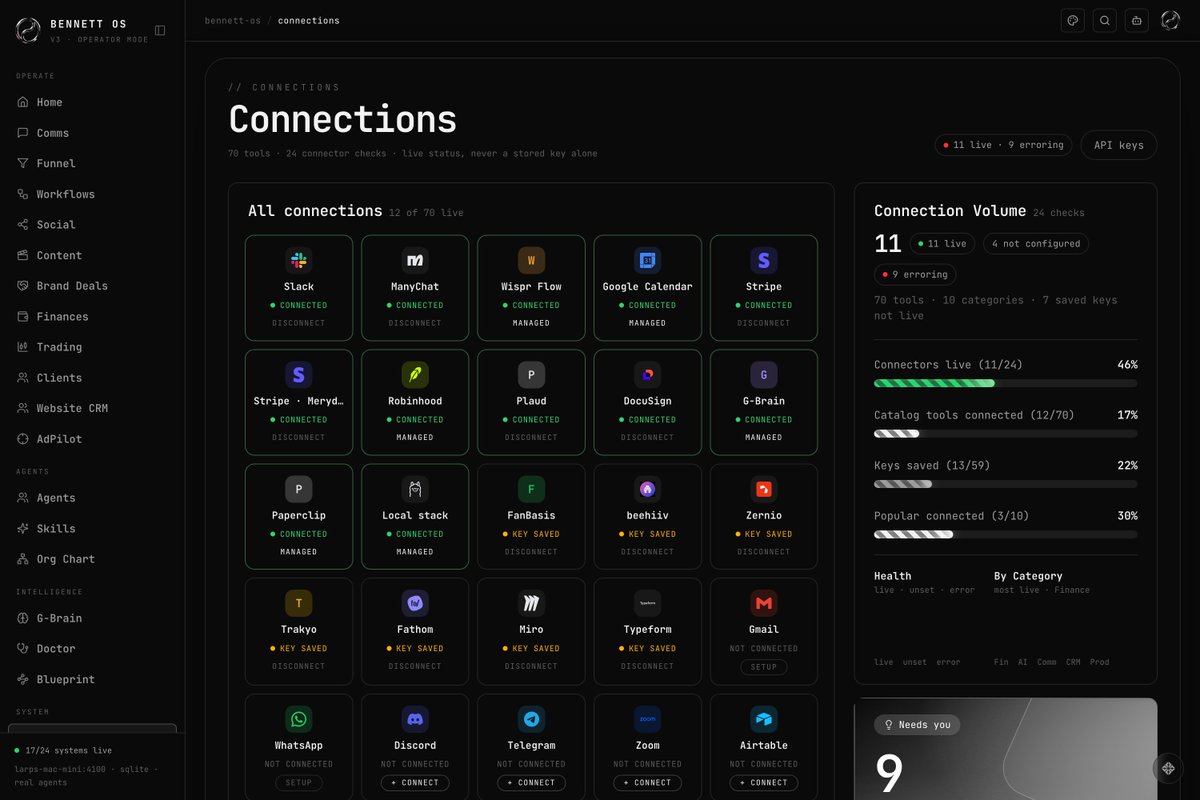Click the Keys saved progress bar
The height and width of the screenshot is (800, 1200).
pos(1005,484)
